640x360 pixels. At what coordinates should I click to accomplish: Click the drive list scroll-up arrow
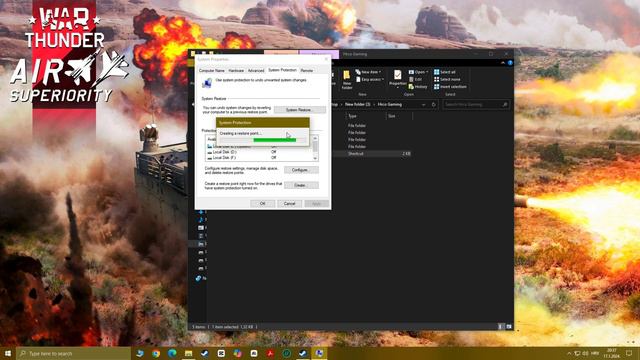click(315, 139)
